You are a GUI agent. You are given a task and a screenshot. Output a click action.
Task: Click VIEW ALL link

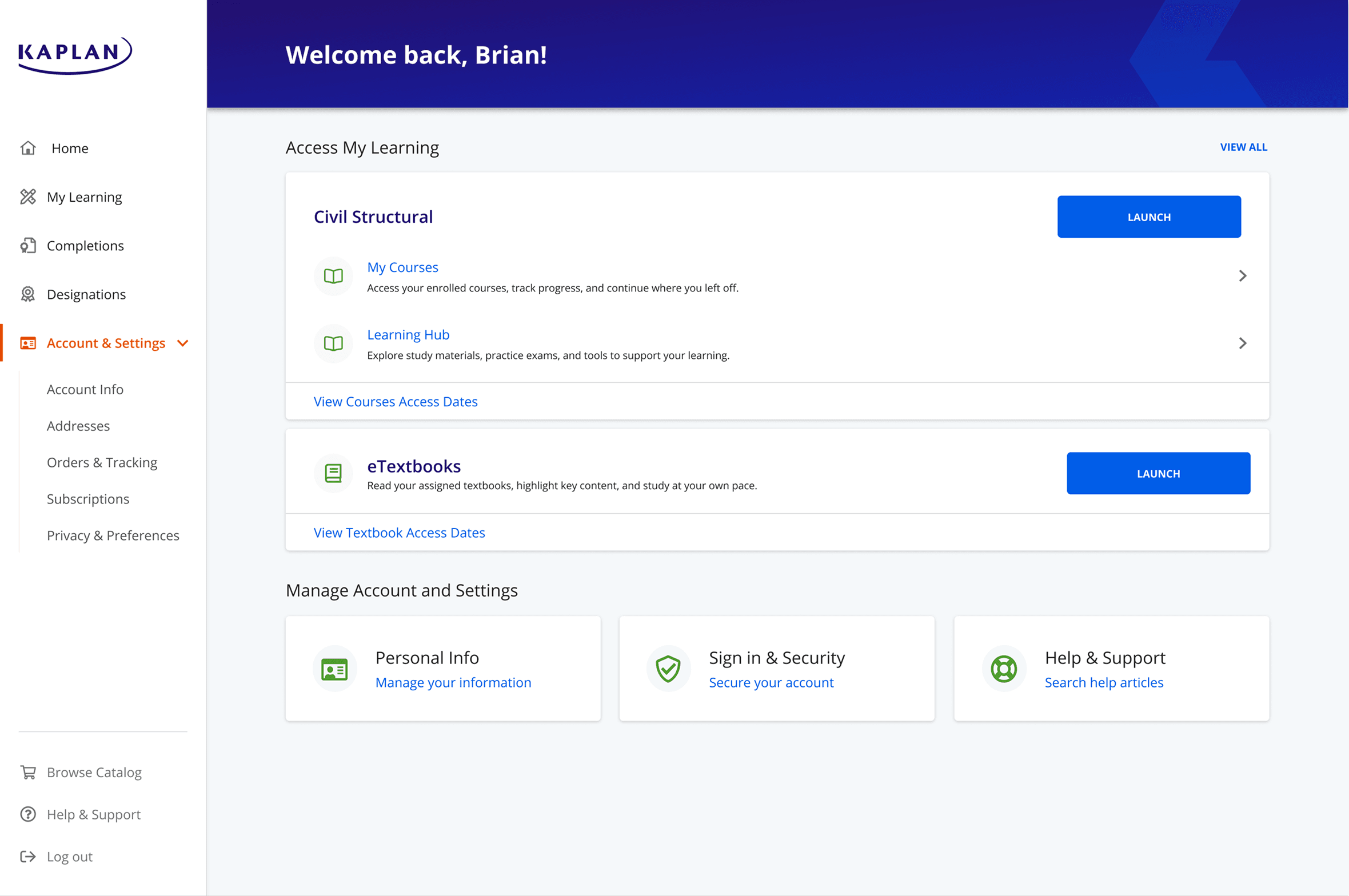(x=1243, y=147)
